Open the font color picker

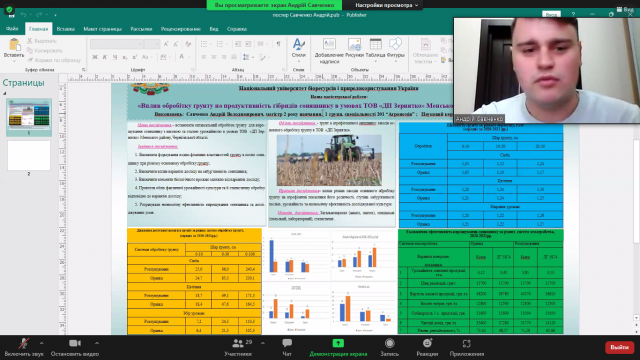pos(182,57)
